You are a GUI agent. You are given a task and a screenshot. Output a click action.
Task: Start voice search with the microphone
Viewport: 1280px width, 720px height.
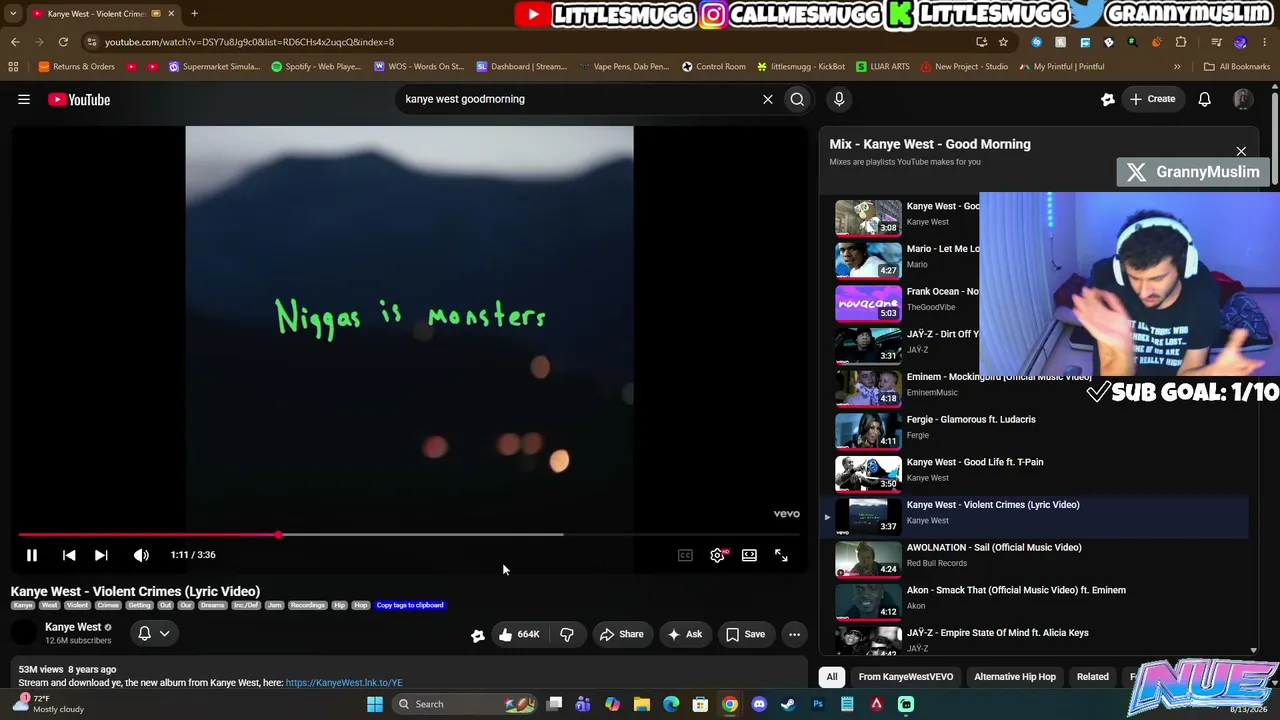(x=839, y=99)
